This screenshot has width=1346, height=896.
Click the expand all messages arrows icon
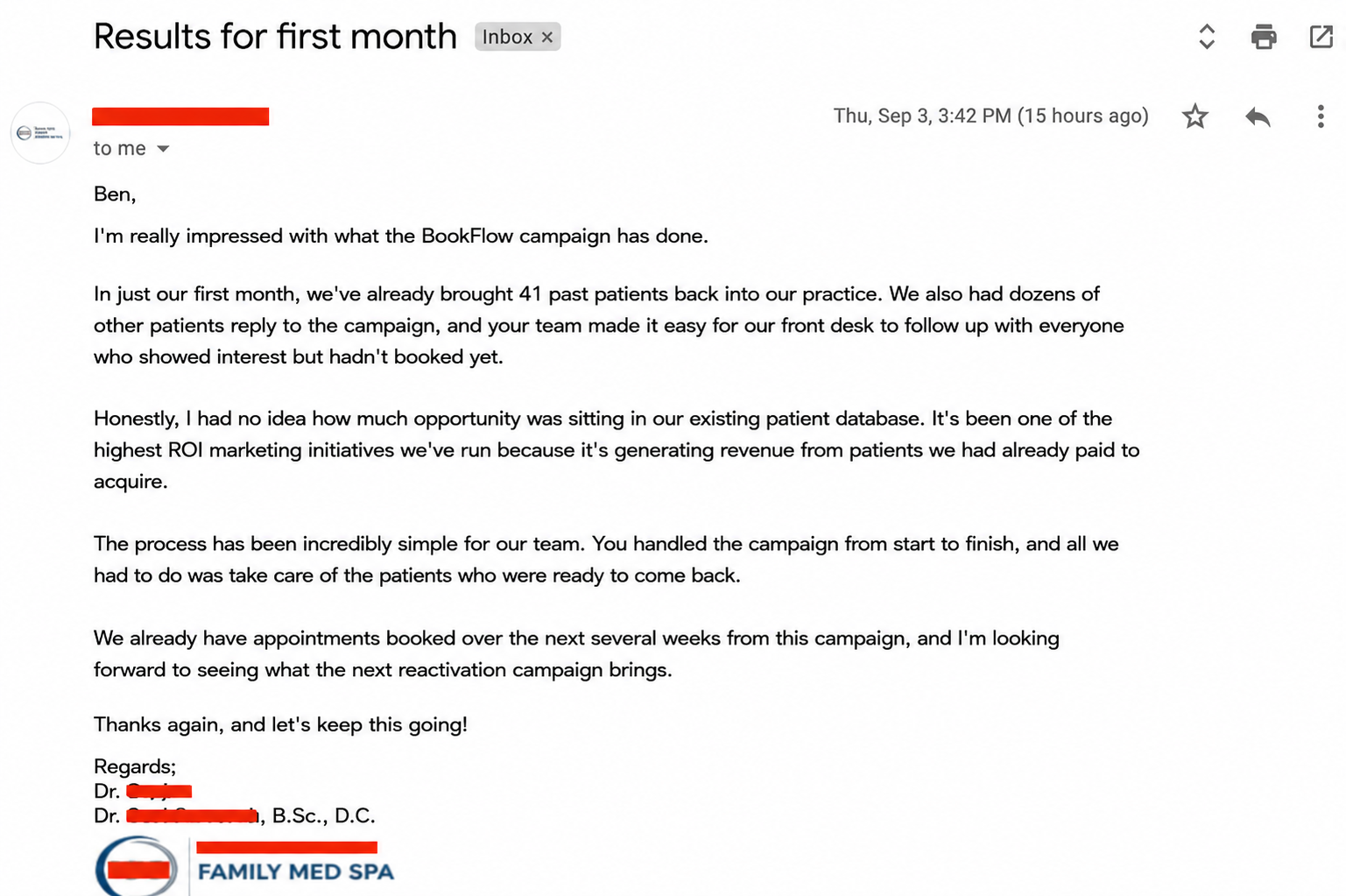1207,37
